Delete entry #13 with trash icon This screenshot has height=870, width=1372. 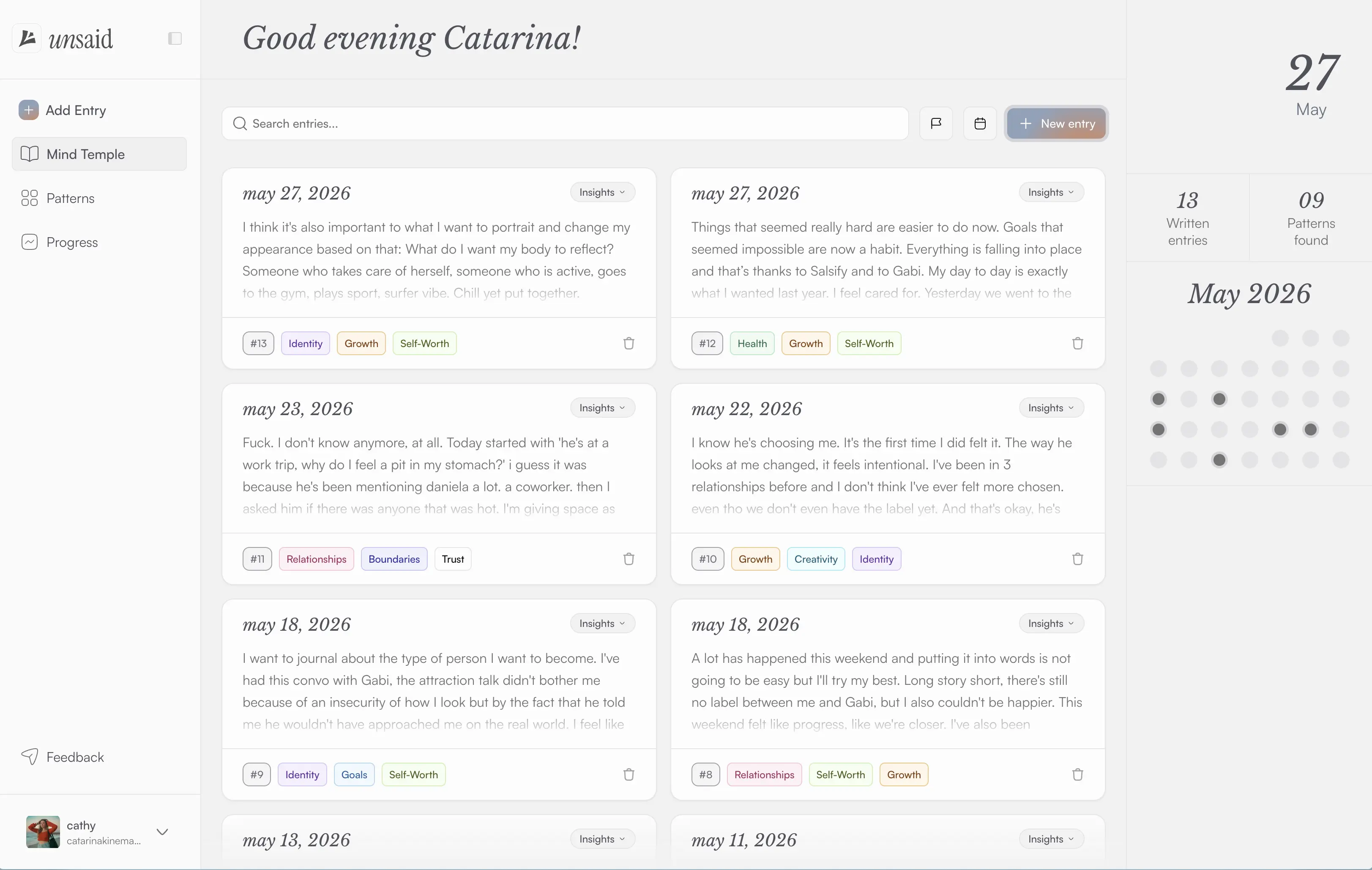click(629, 343)
